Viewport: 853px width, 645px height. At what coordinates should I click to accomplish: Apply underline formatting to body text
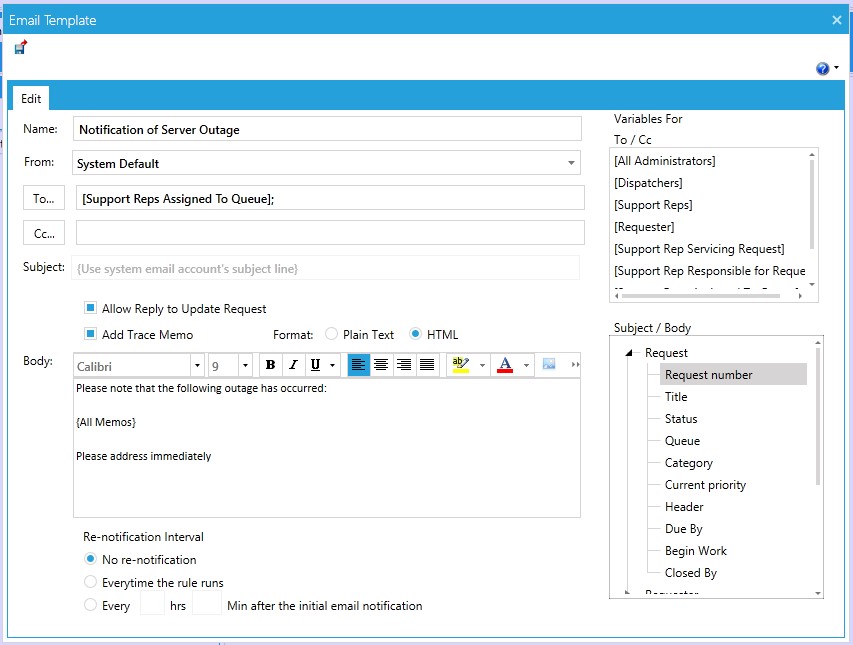pos(316,365)
